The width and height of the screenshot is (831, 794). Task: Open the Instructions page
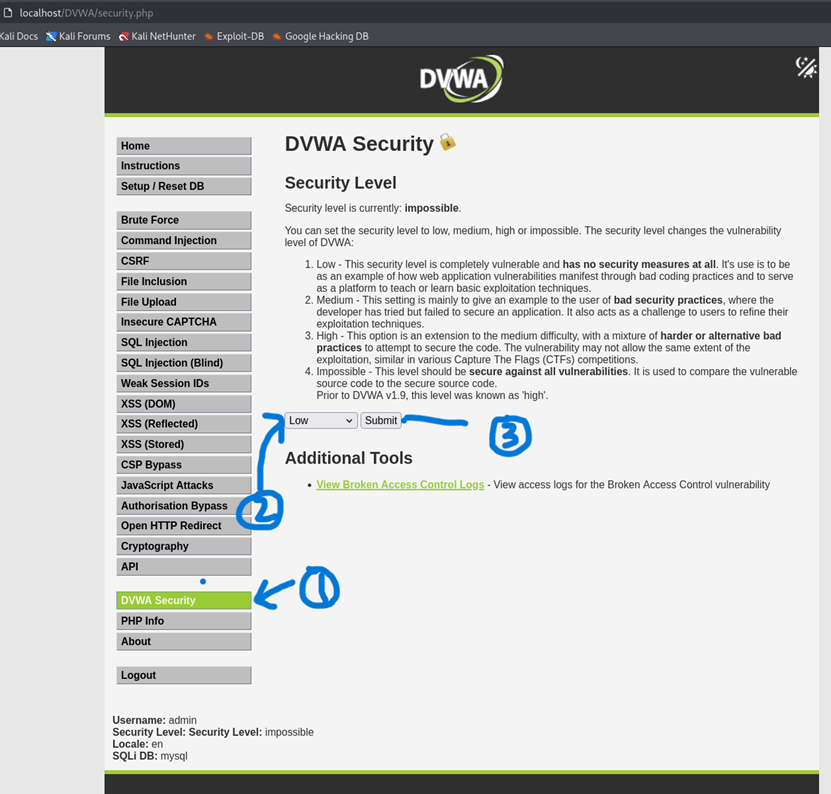pos(183,165)
